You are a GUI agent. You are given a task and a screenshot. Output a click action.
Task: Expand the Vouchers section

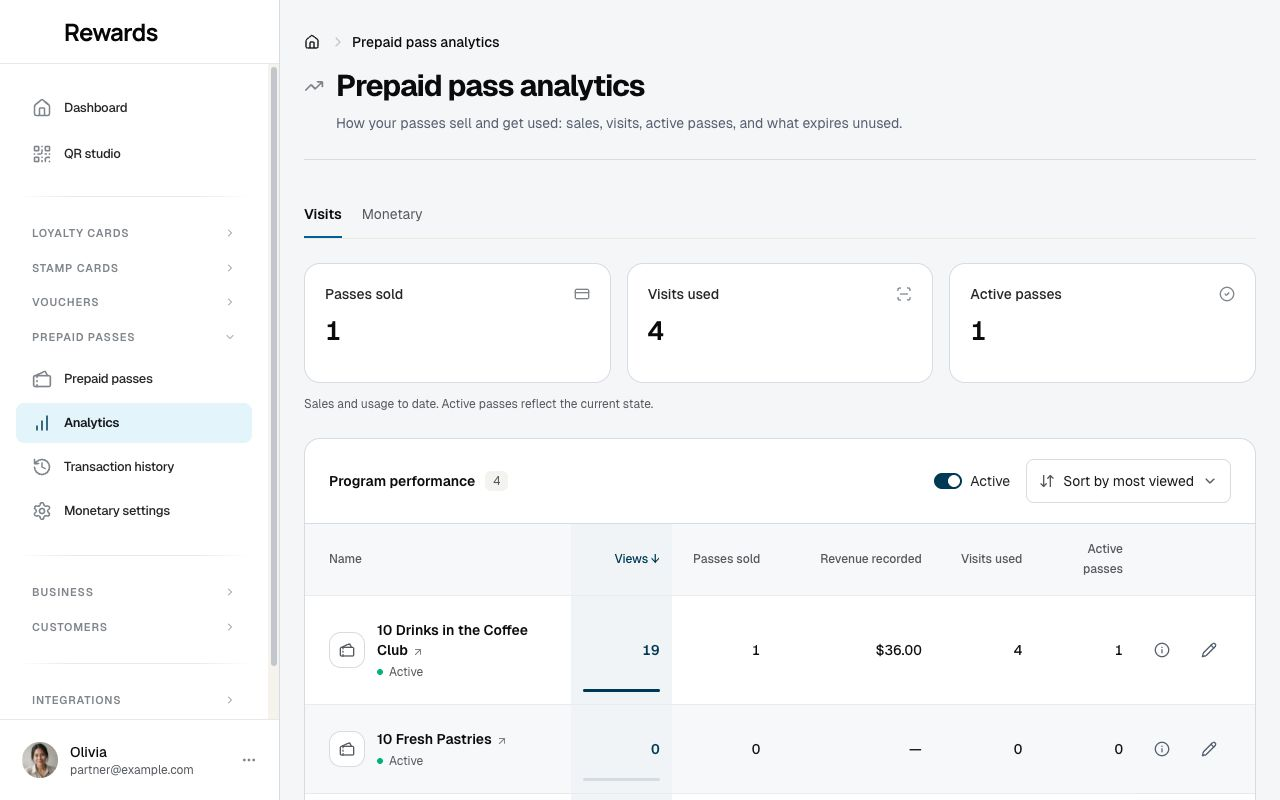(x=134, y=302)
